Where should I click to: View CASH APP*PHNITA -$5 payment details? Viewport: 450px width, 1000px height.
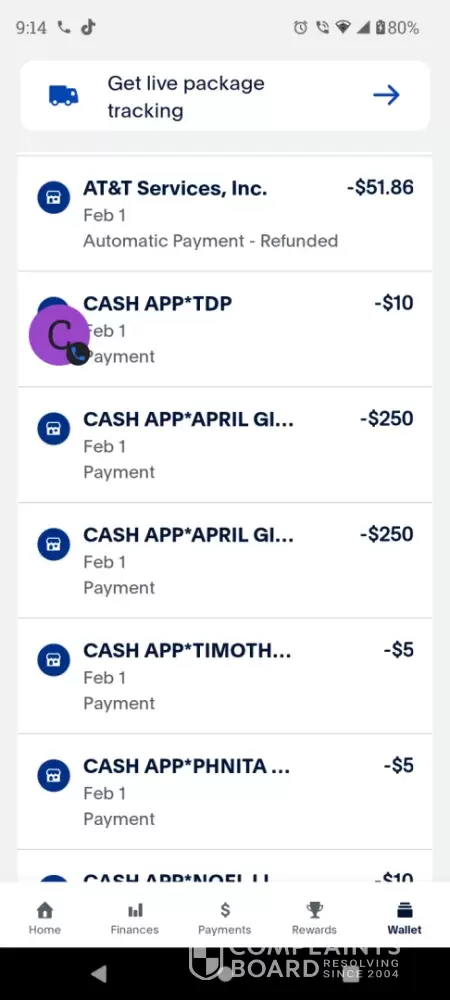coord(225,791)
